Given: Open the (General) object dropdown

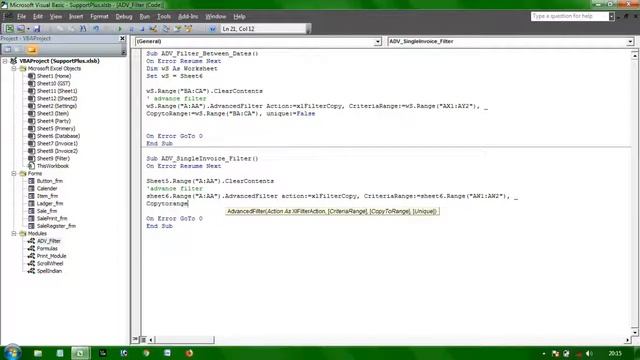Looking at the screenshot, I should point(378,42).
